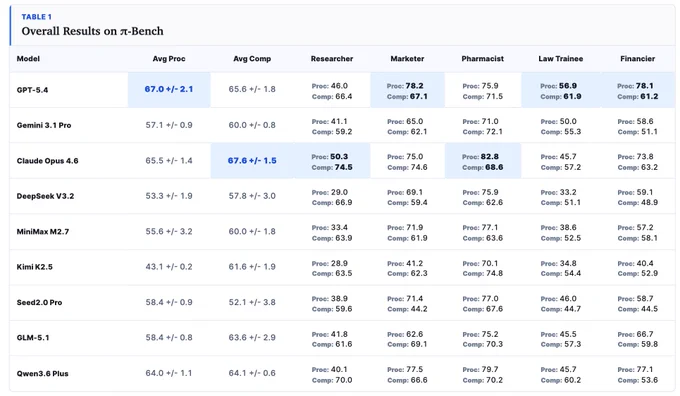Click Seed2.0 Avg Proc '58.4 +/- 0.9'

click(x=169, y=302)
